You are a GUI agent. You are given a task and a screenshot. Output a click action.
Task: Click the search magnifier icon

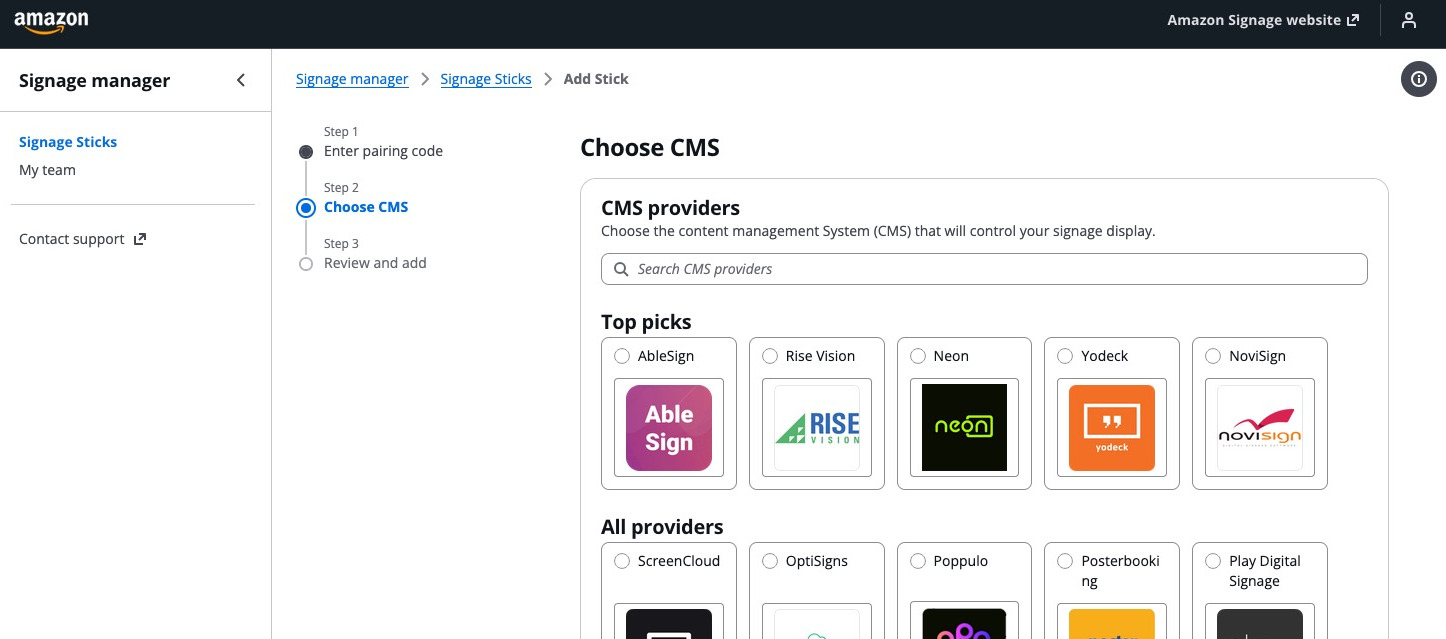pos(621,269)
